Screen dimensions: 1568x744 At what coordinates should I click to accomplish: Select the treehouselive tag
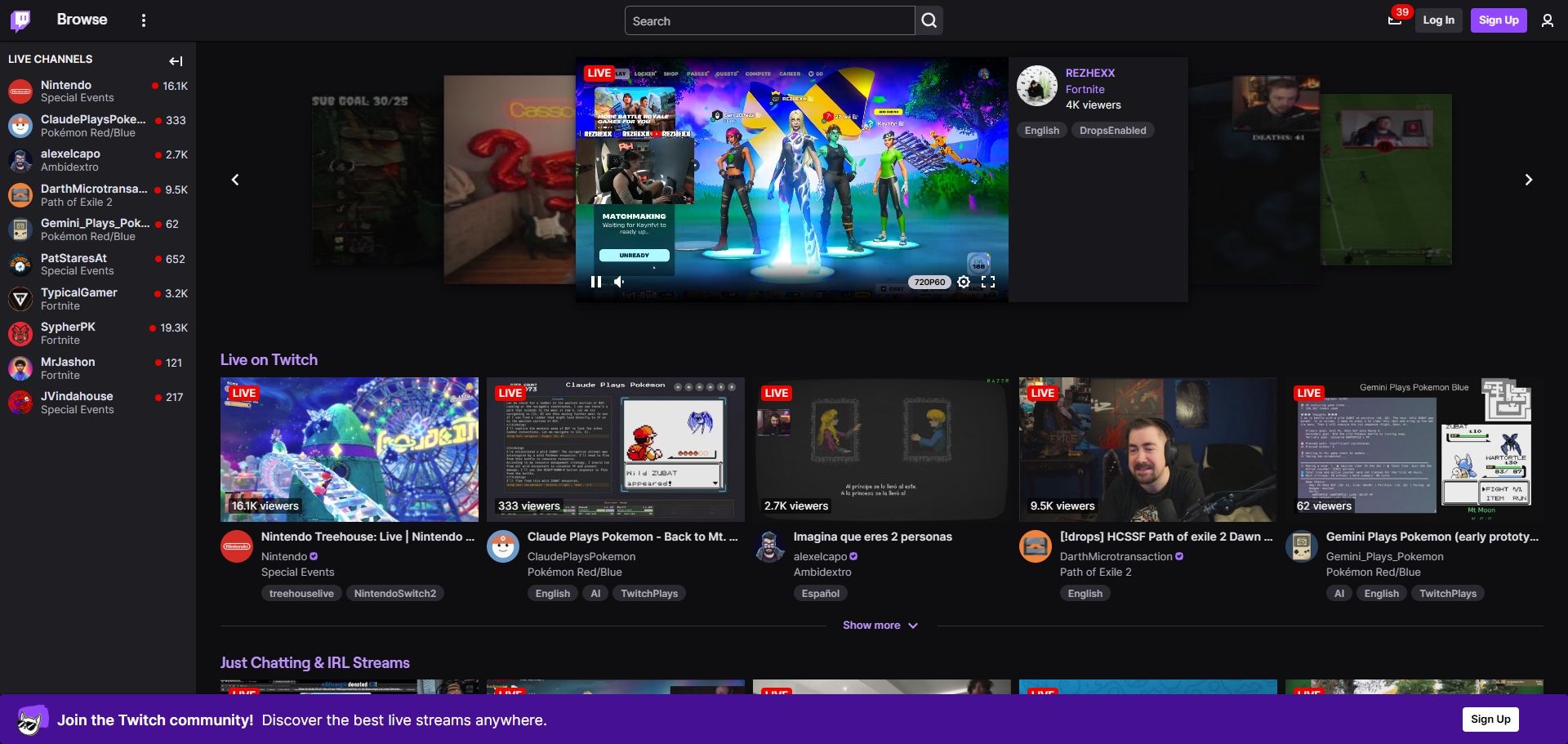(301, 594)
